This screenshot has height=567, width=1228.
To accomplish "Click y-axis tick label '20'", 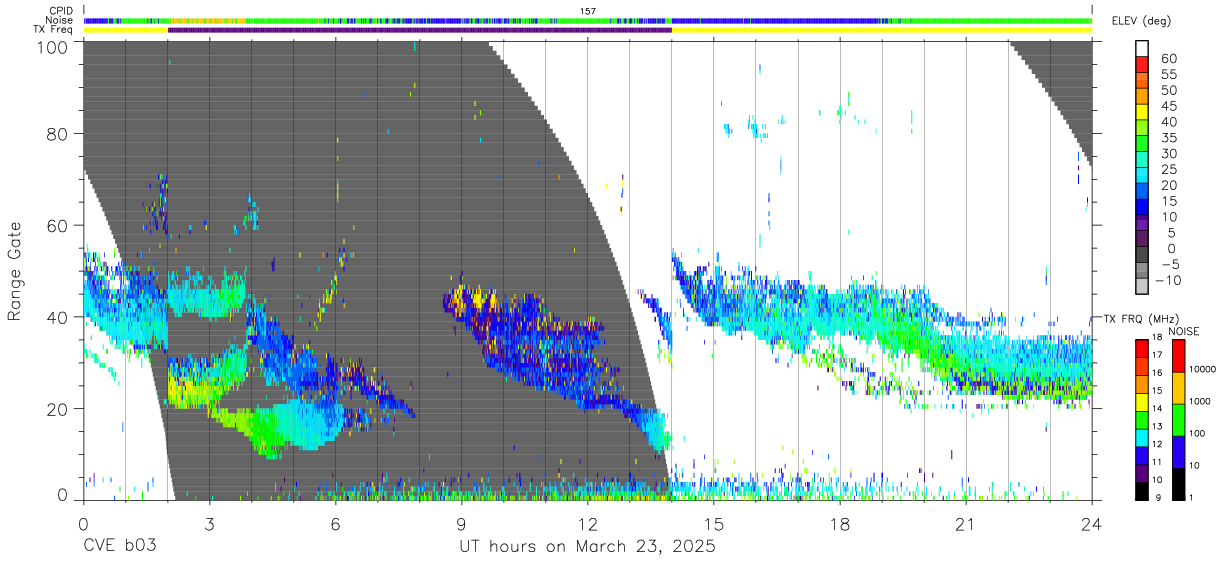I will coord(57,409).
